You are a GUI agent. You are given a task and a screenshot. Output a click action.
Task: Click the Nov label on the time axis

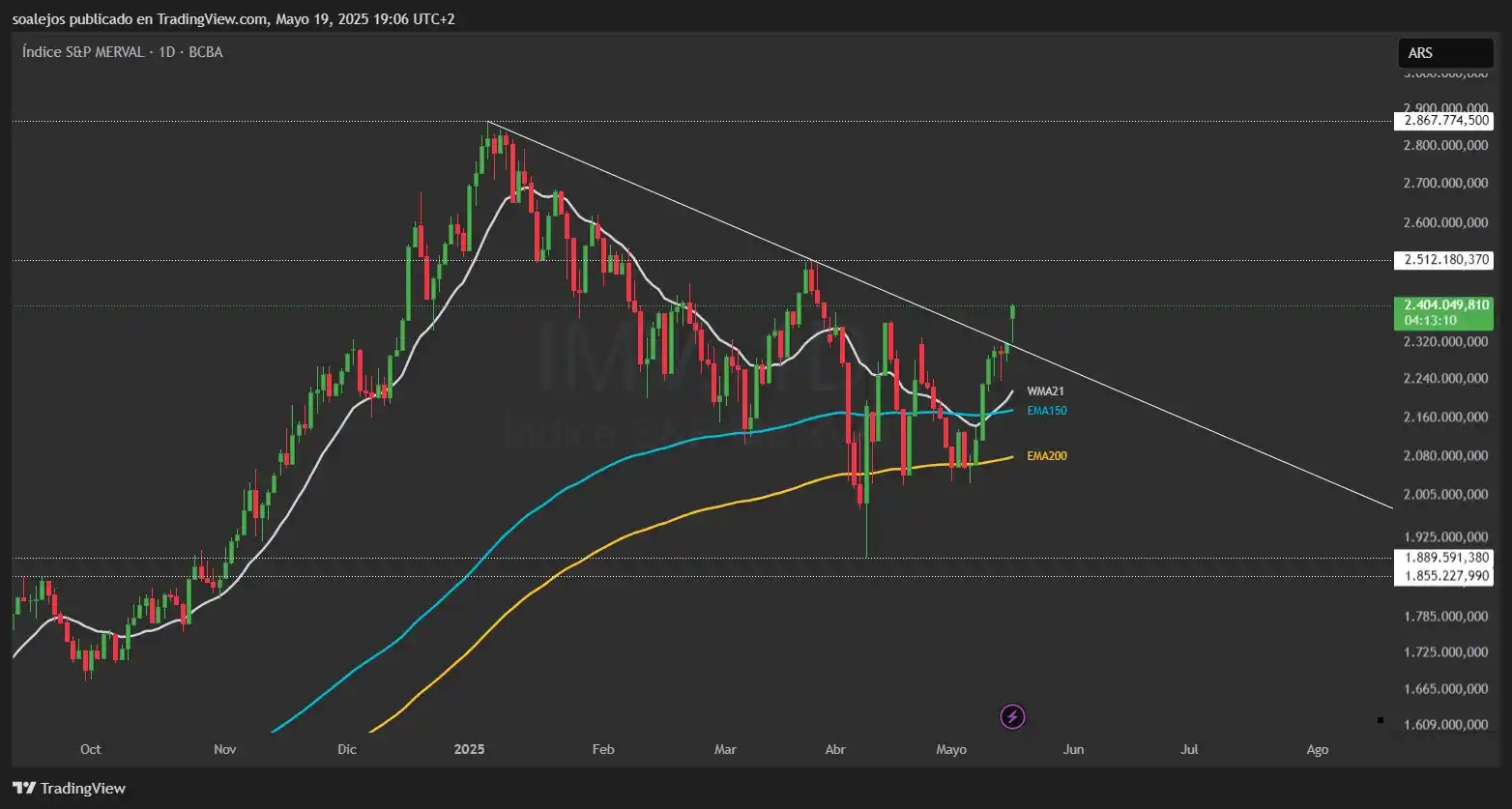tap(224, 749)
